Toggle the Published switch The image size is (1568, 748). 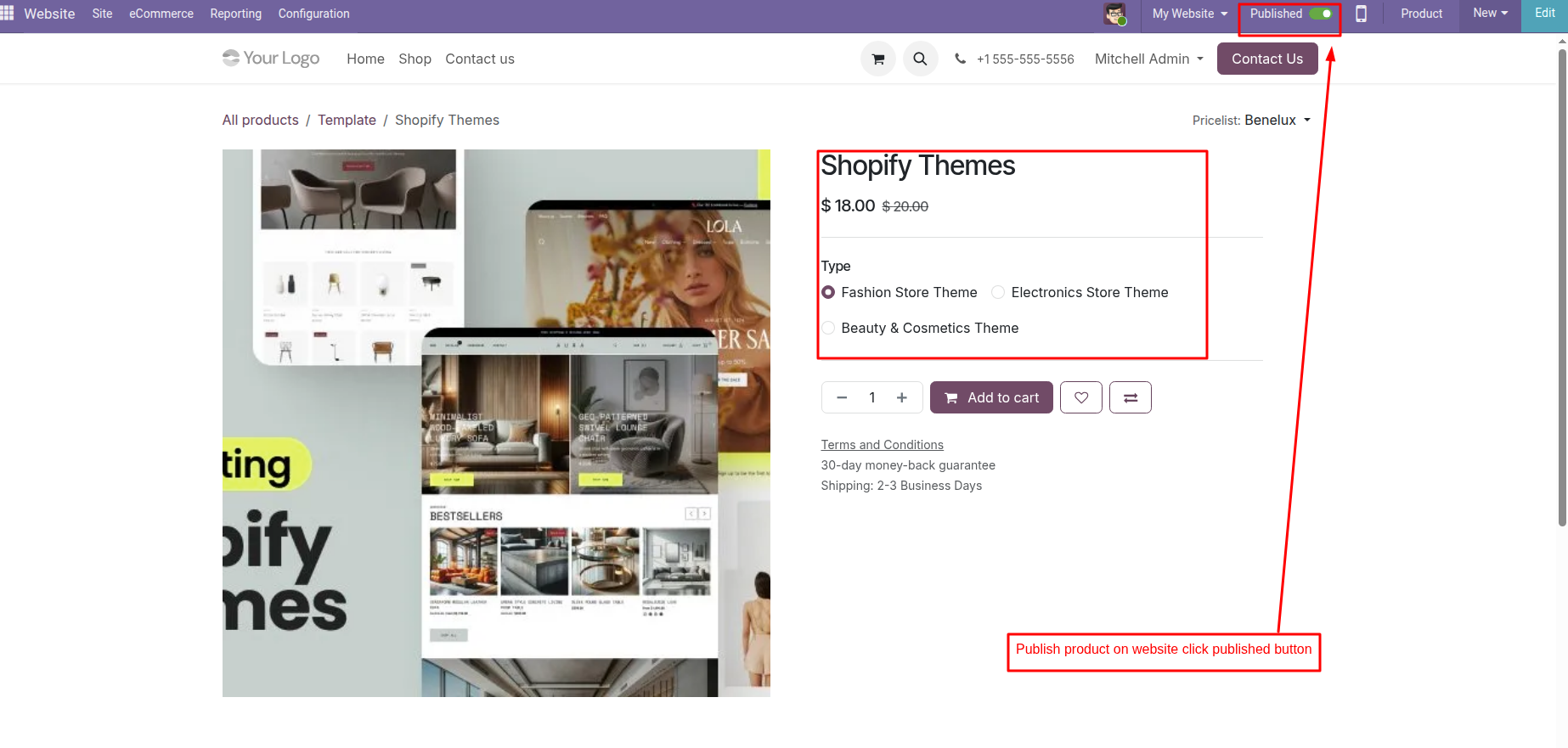(x=1321, y=14)
